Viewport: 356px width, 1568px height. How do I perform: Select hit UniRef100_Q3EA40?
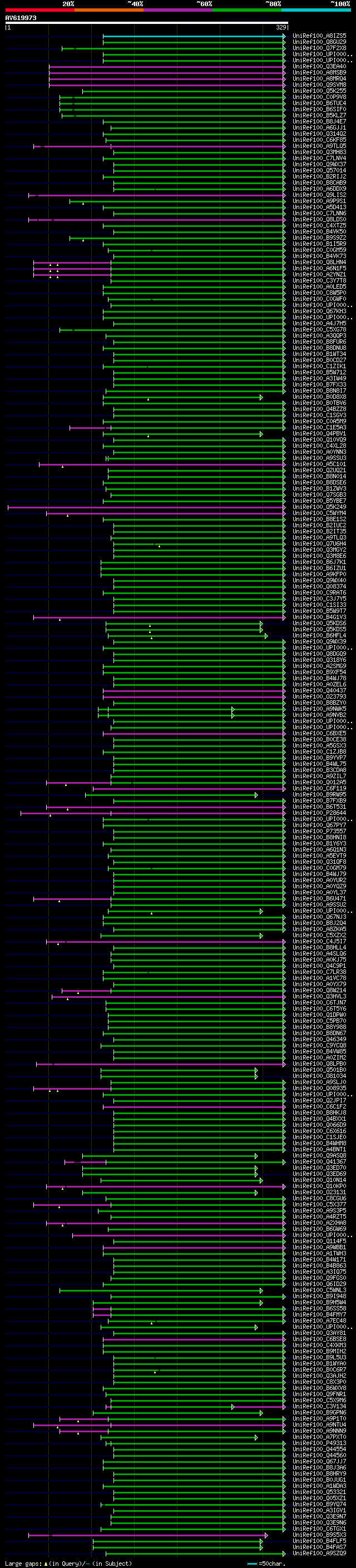click(x=319, y=67)
